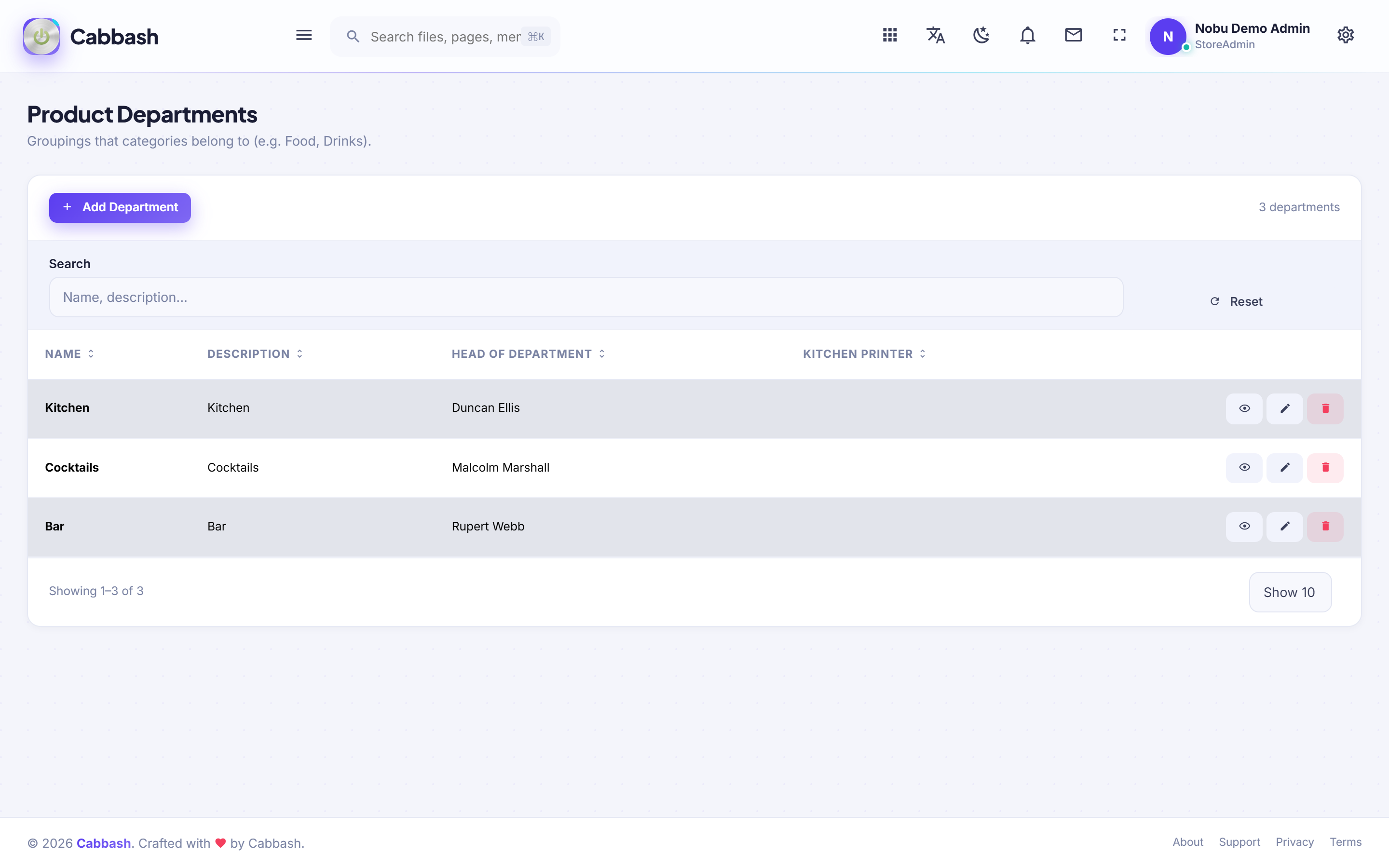This screenshot has width=1389, height=868.
Task: Focus the global search files box
Action: tap(445, 37)
